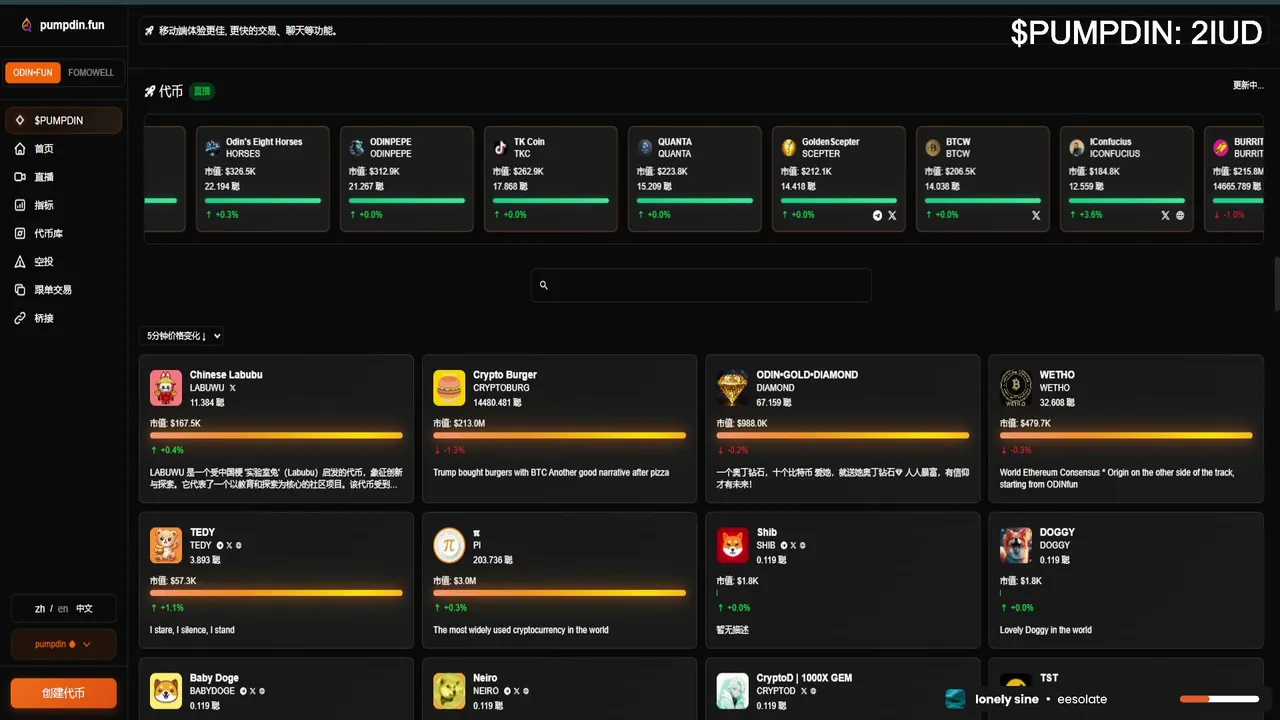1280x720 pixels.
Task: Open the 代币库 vault icon in sidebar
Action: tap(20, 233)
